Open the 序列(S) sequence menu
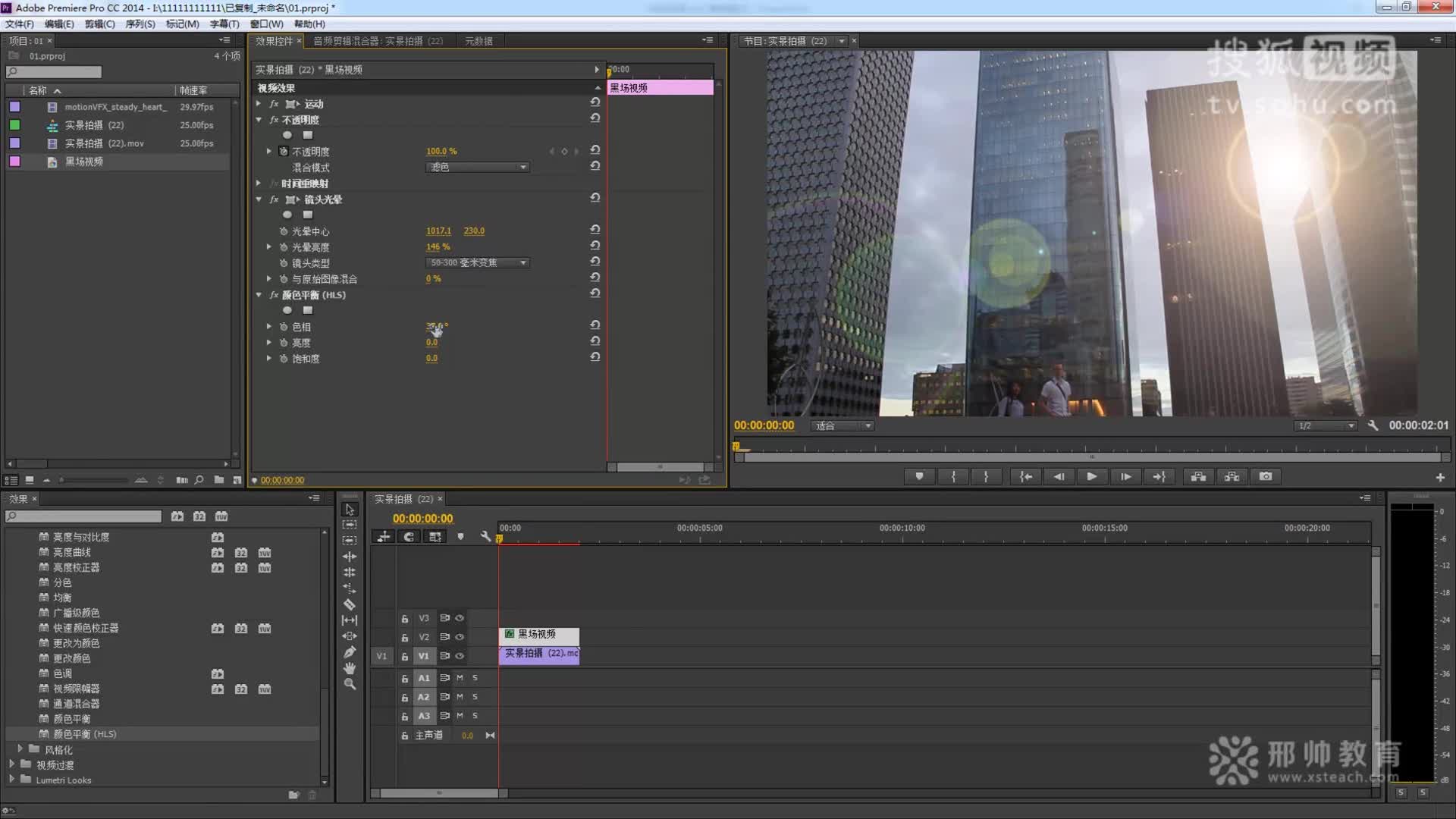 point(140,24)
